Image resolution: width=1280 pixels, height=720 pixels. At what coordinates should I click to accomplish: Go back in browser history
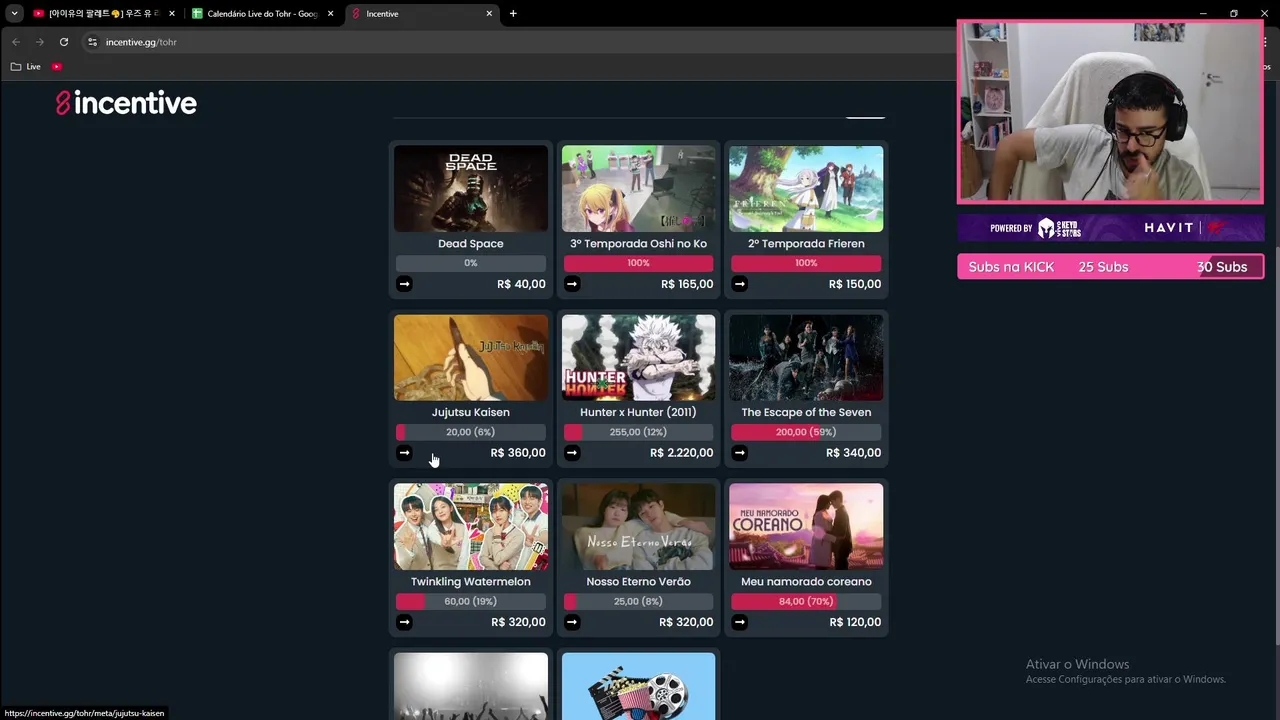(16, 42)
